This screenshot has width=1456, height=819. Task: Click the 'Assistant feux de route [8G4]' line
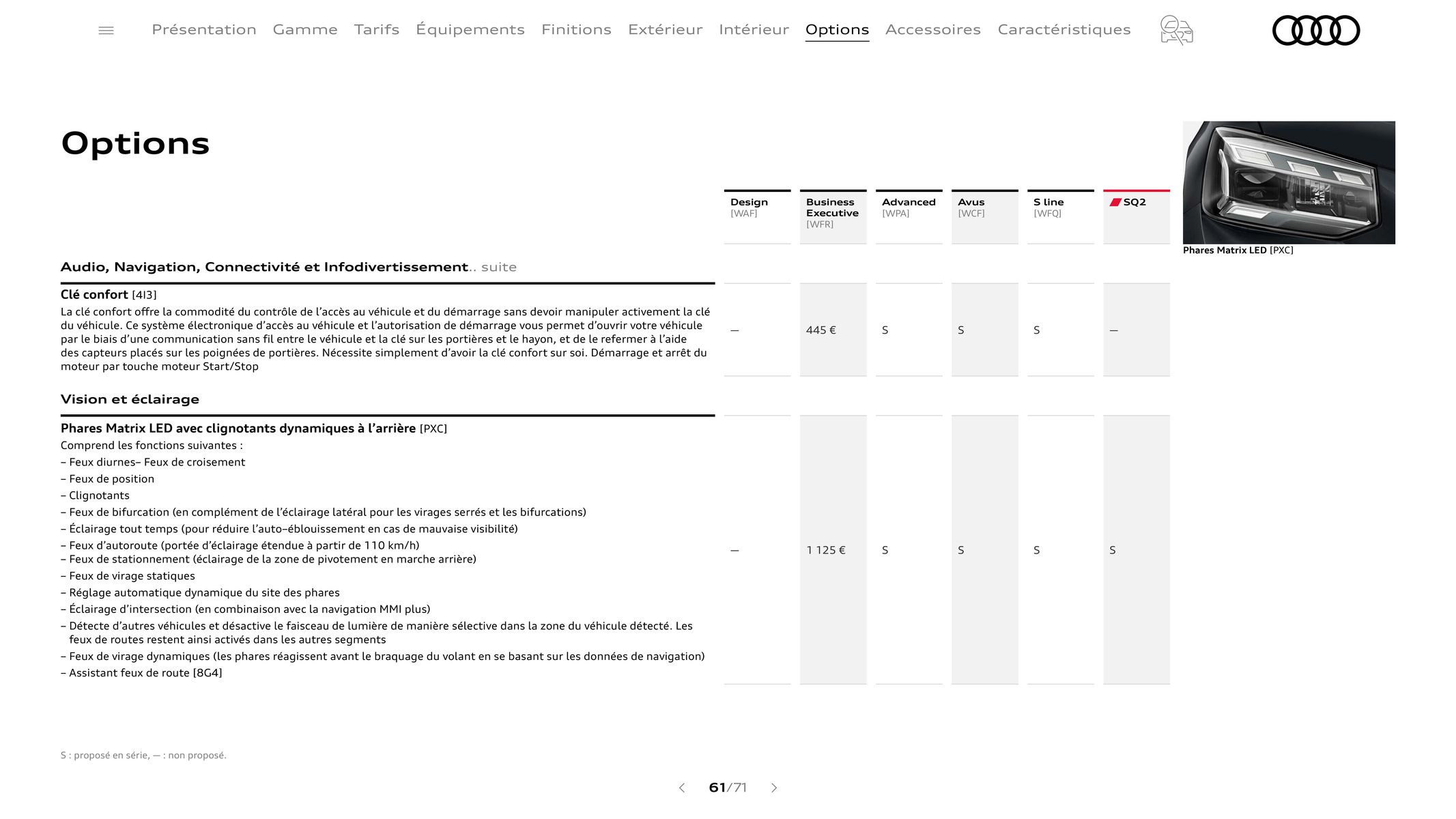141,673
